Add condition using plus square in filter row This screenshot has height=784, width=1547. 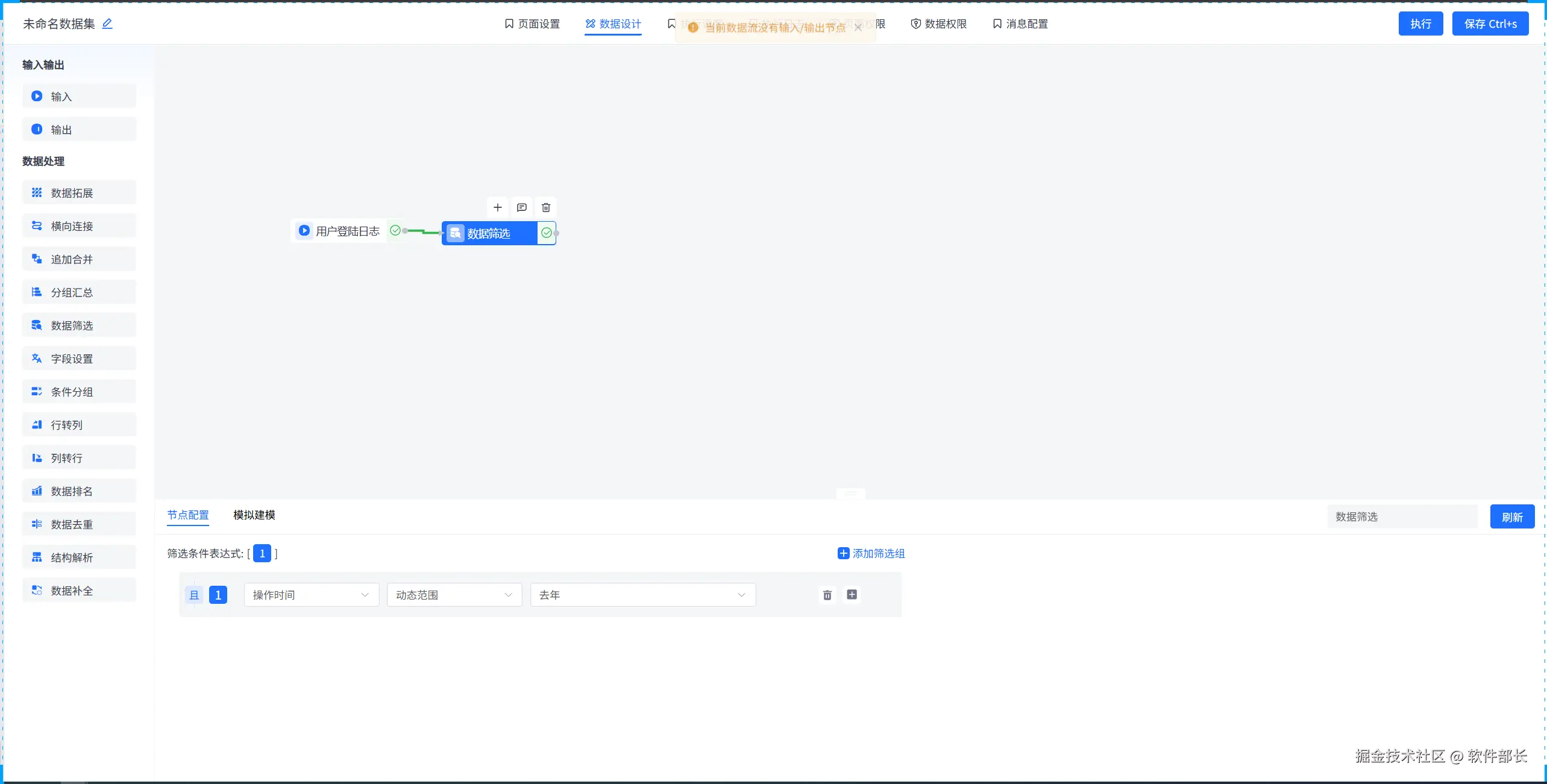852,595
